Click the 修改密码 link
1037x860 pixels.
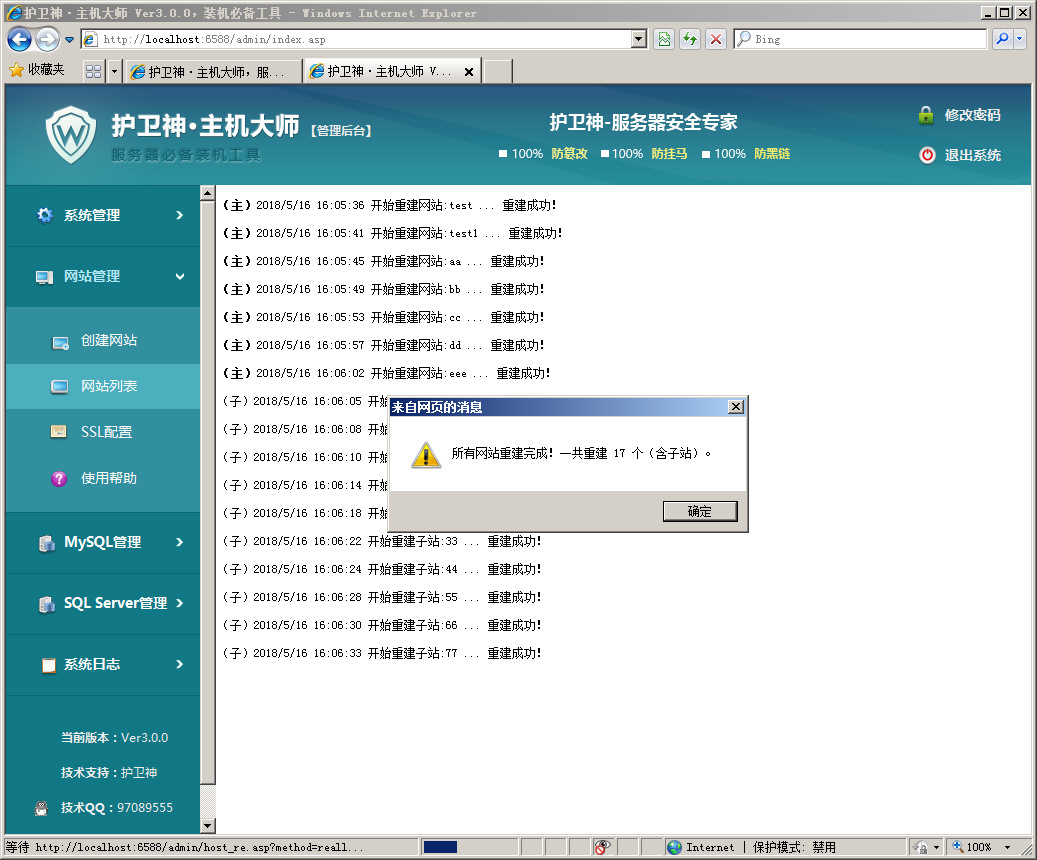(972, 115)
